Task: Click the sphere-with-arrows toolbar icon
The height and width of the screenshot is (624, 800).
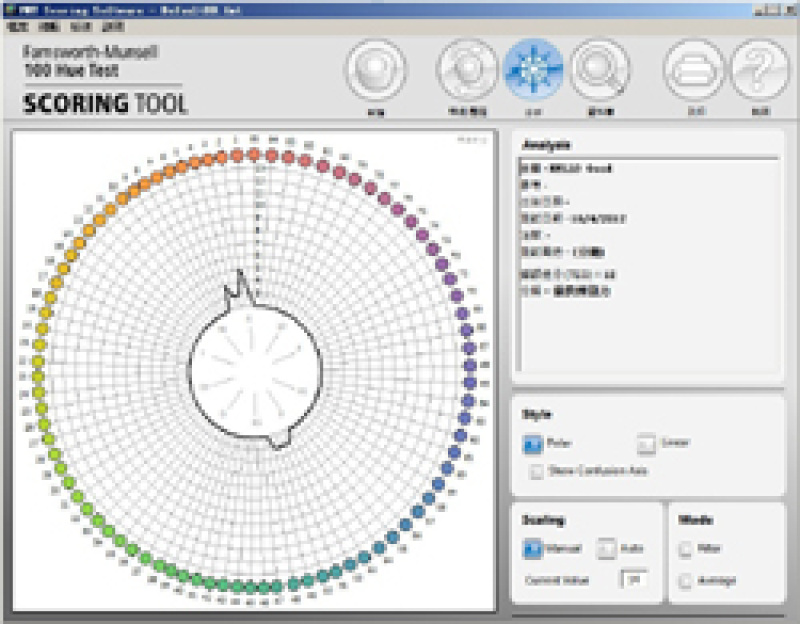Action: 467,69
